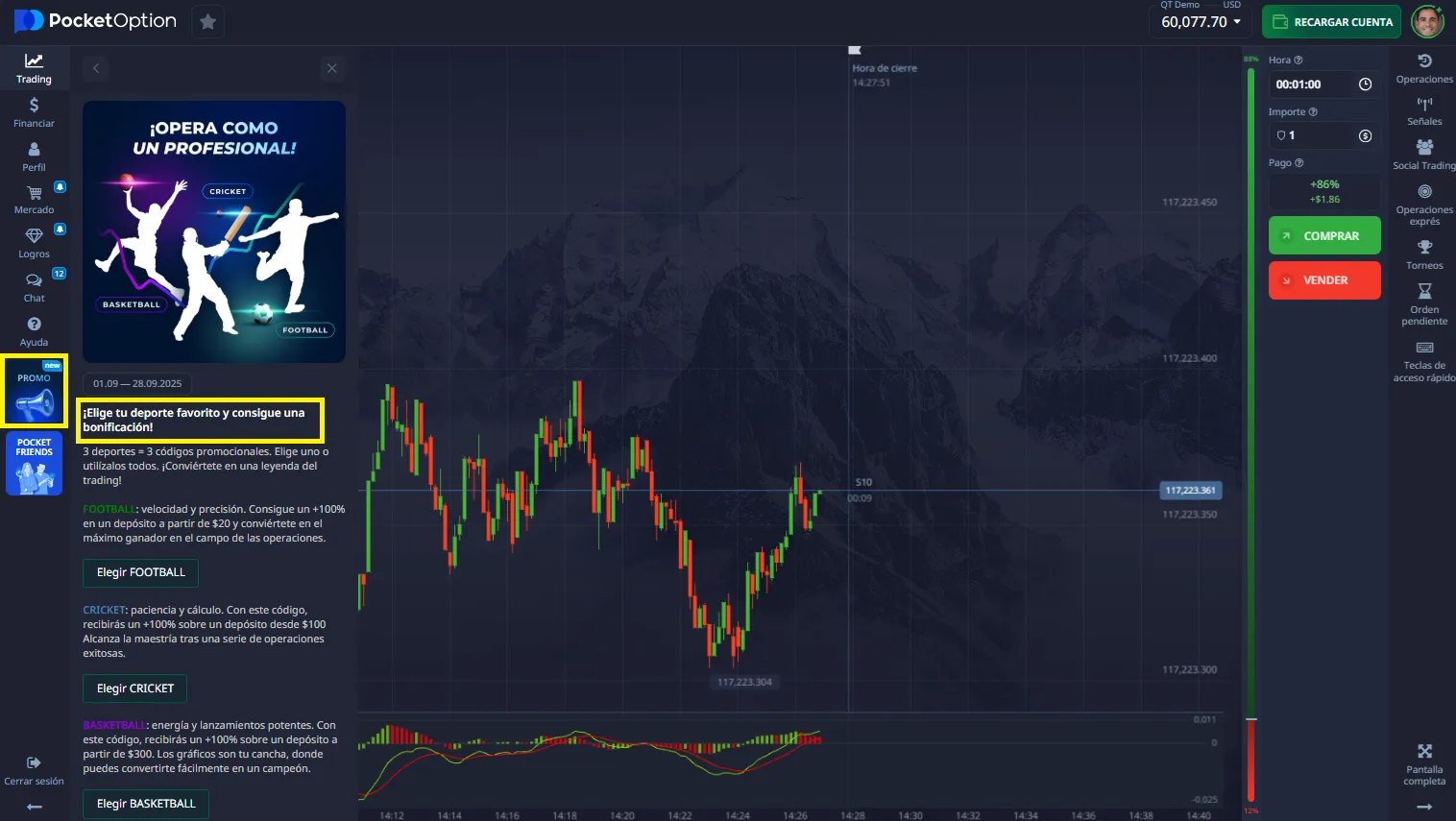
Task: Go back with promo panel left arrow
Action: coord(96,68)
